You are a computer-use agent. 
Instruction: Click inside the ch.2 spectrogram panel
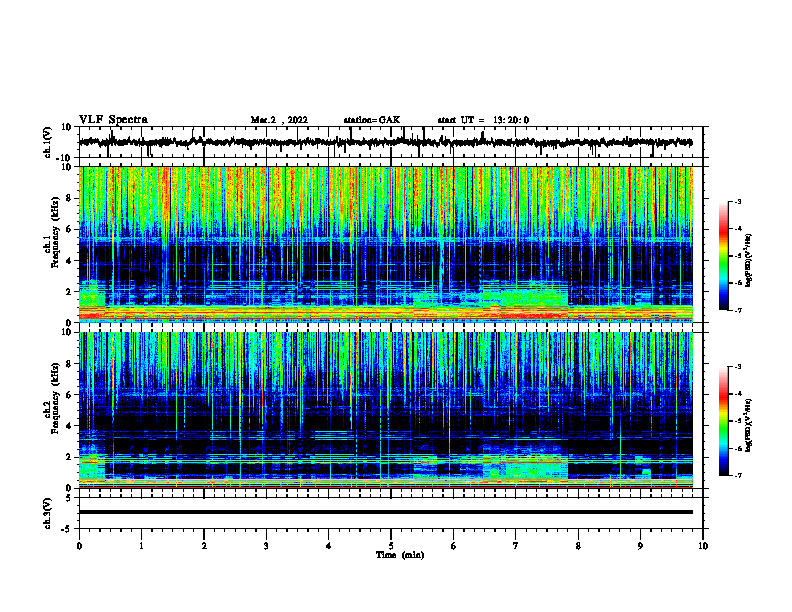click(385, 410)
